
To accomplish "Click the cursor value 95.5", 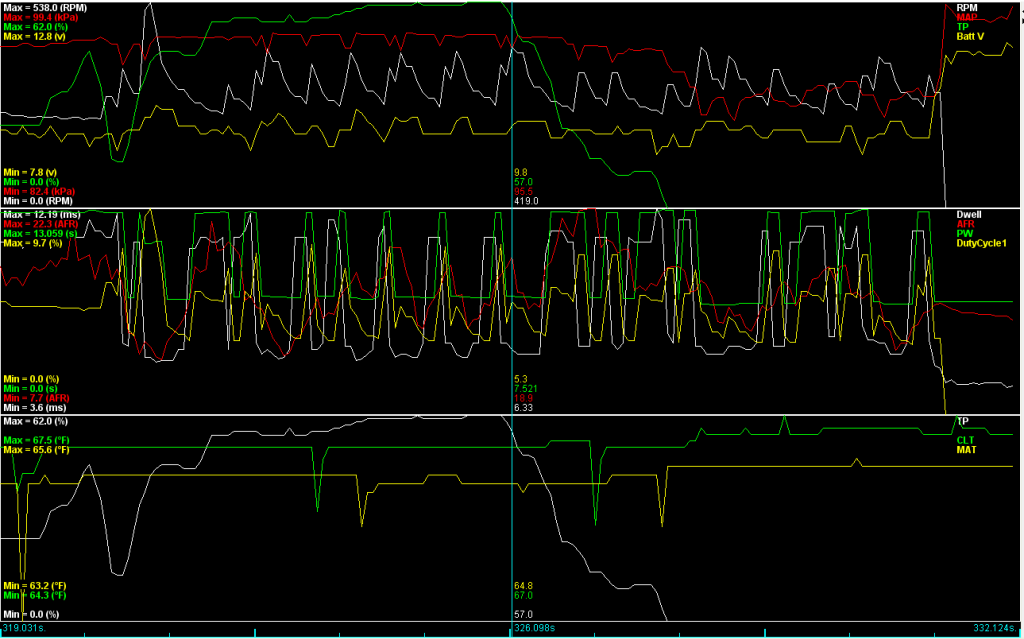I will (524, 191).
